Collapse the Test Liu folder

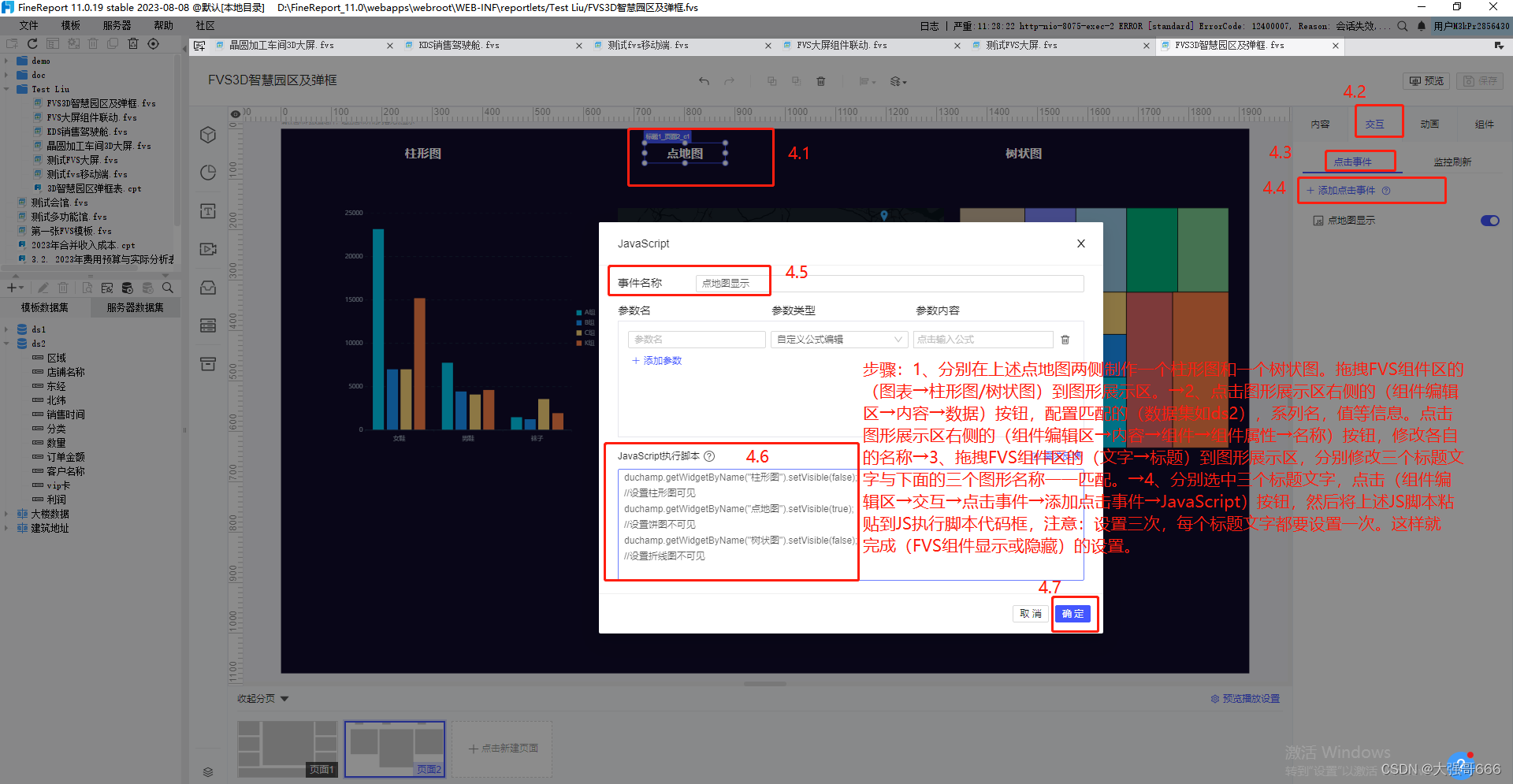(6, 89)
